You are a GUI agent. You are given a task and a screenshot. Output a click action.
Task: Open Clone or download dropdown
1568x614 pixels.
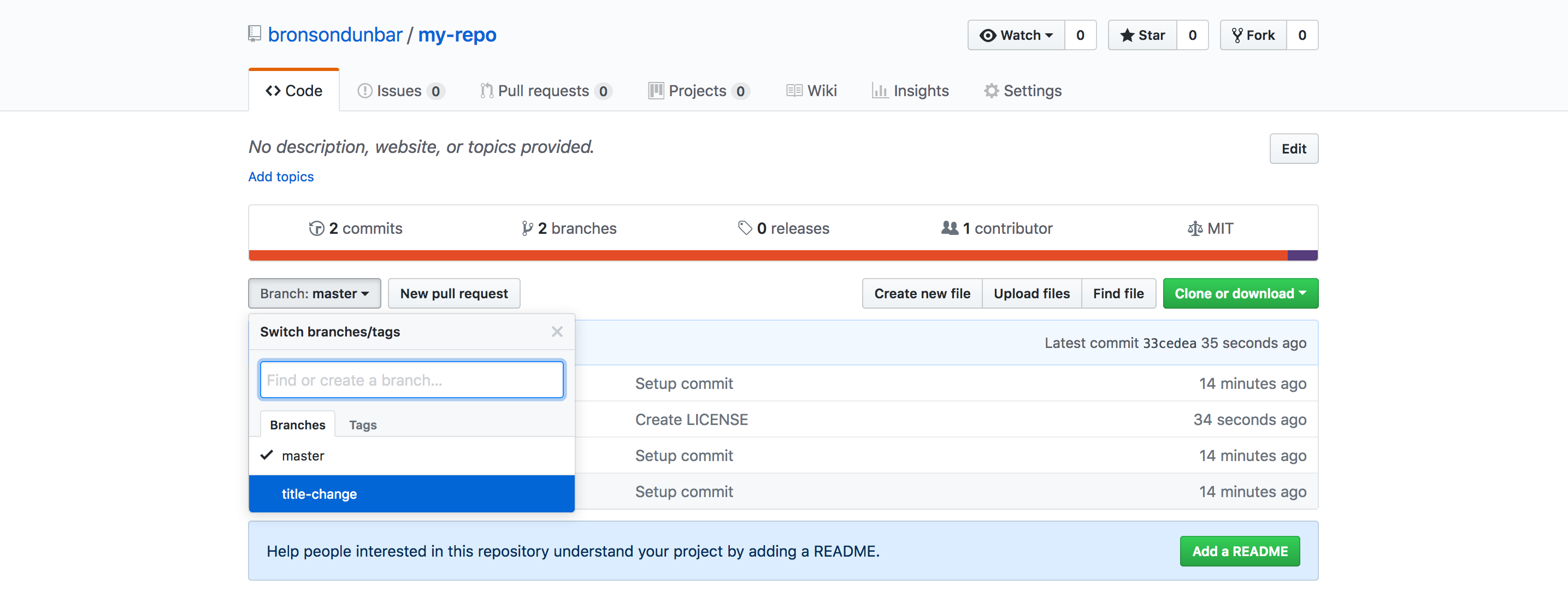[1240, 294]
